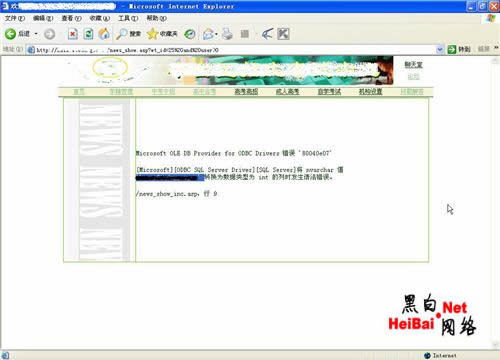Open the 聊天室 chat room link
Image resolution: width=500 pixels, height=360 pixels.
pos(413,65)
